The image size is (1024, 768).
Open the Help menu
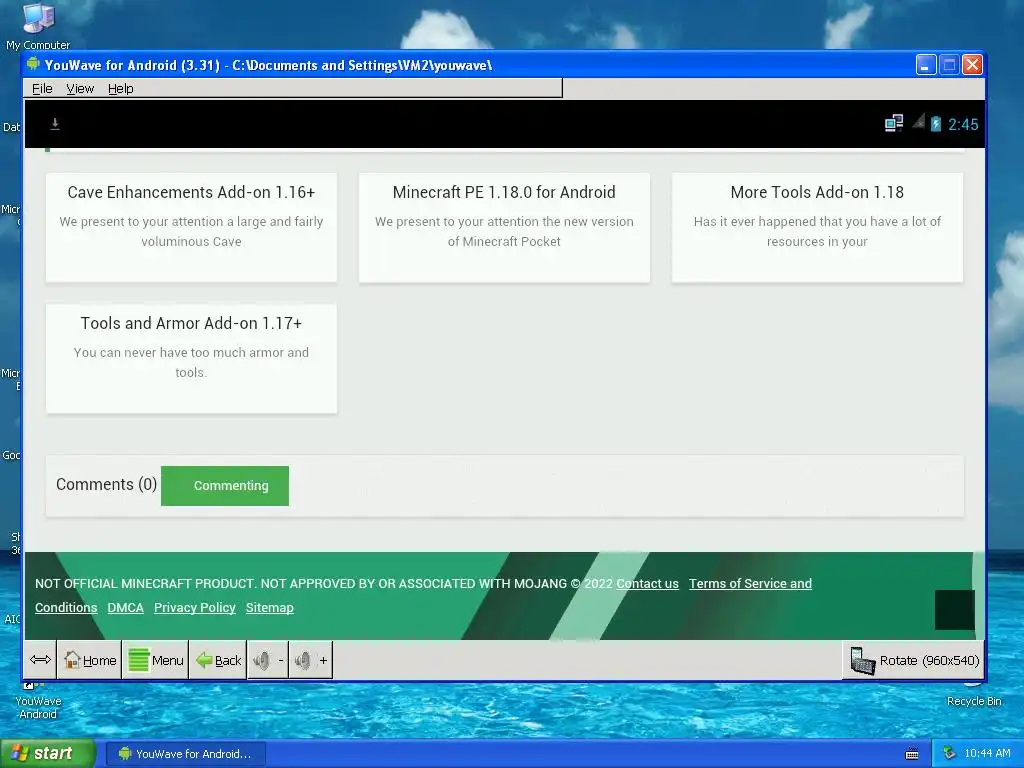(120, 89)
